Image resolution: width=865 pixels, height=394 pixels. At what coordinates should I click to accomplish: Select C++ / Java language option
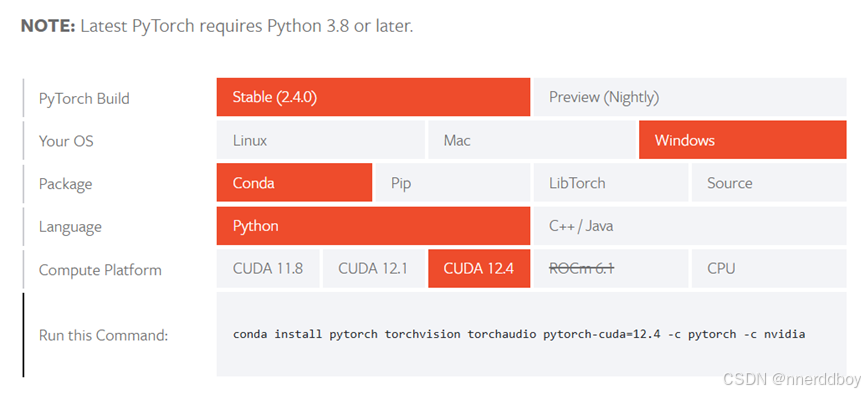pyautogui.click(x=690, y=226)
